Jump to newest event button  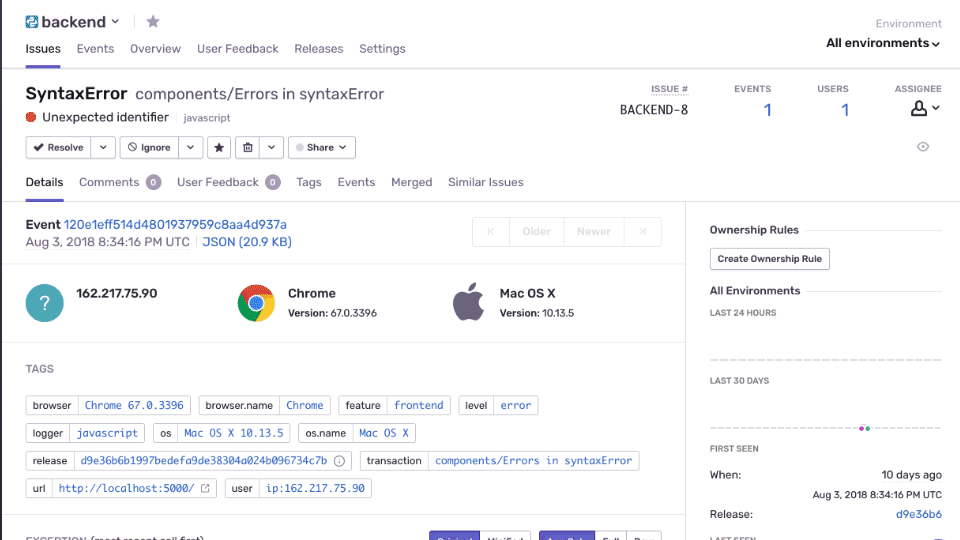642,232
